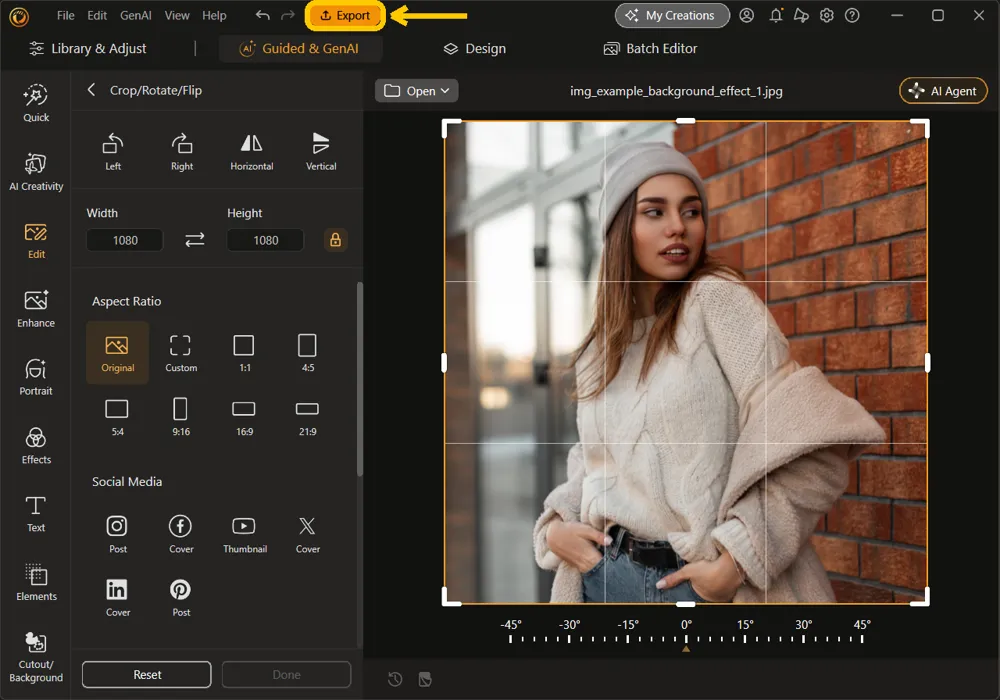1000x700 pixels.
Task: Select the Text tool
Action: click(36, 514)
